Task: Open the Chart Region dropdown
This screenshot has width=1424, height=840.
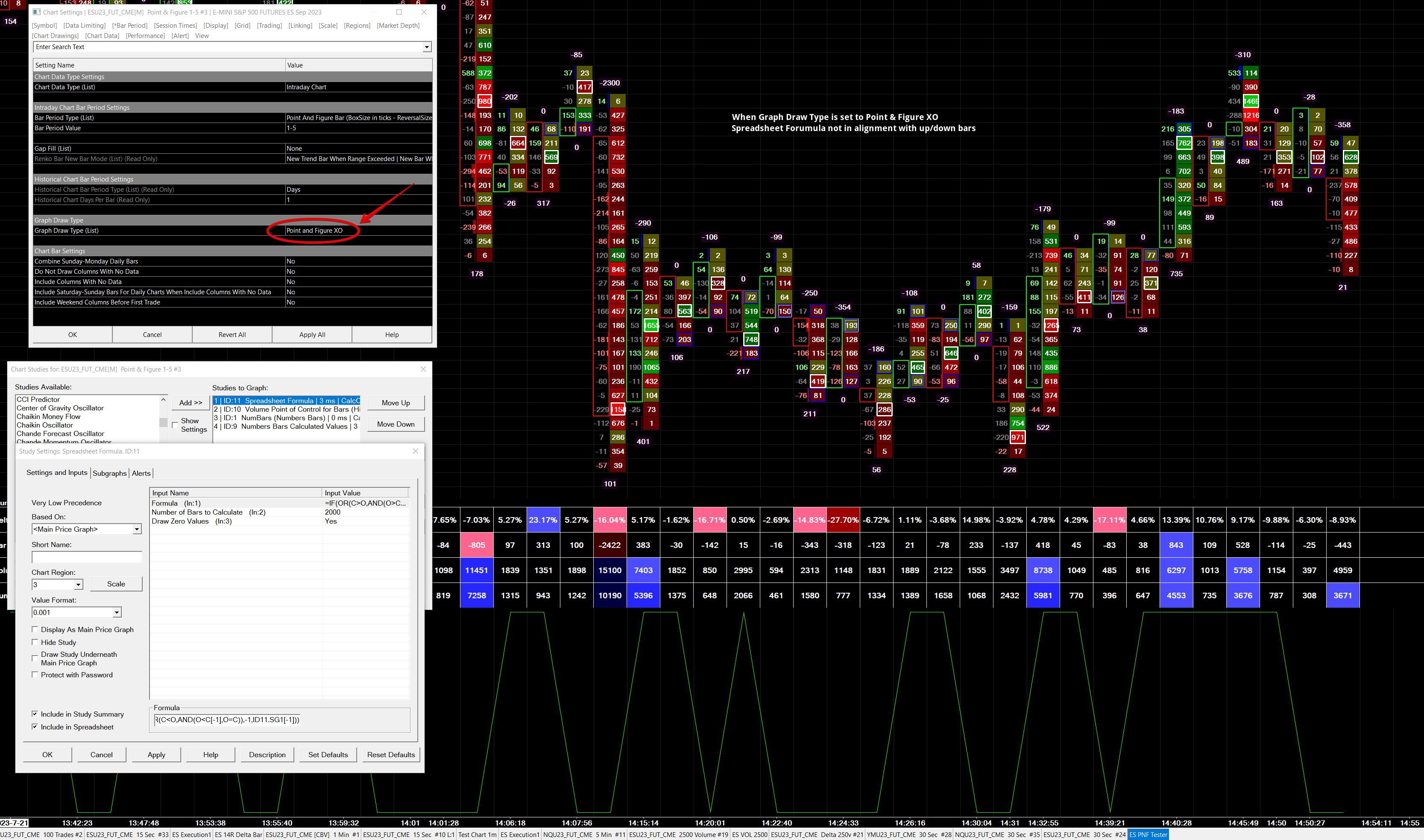Action: 78,584
